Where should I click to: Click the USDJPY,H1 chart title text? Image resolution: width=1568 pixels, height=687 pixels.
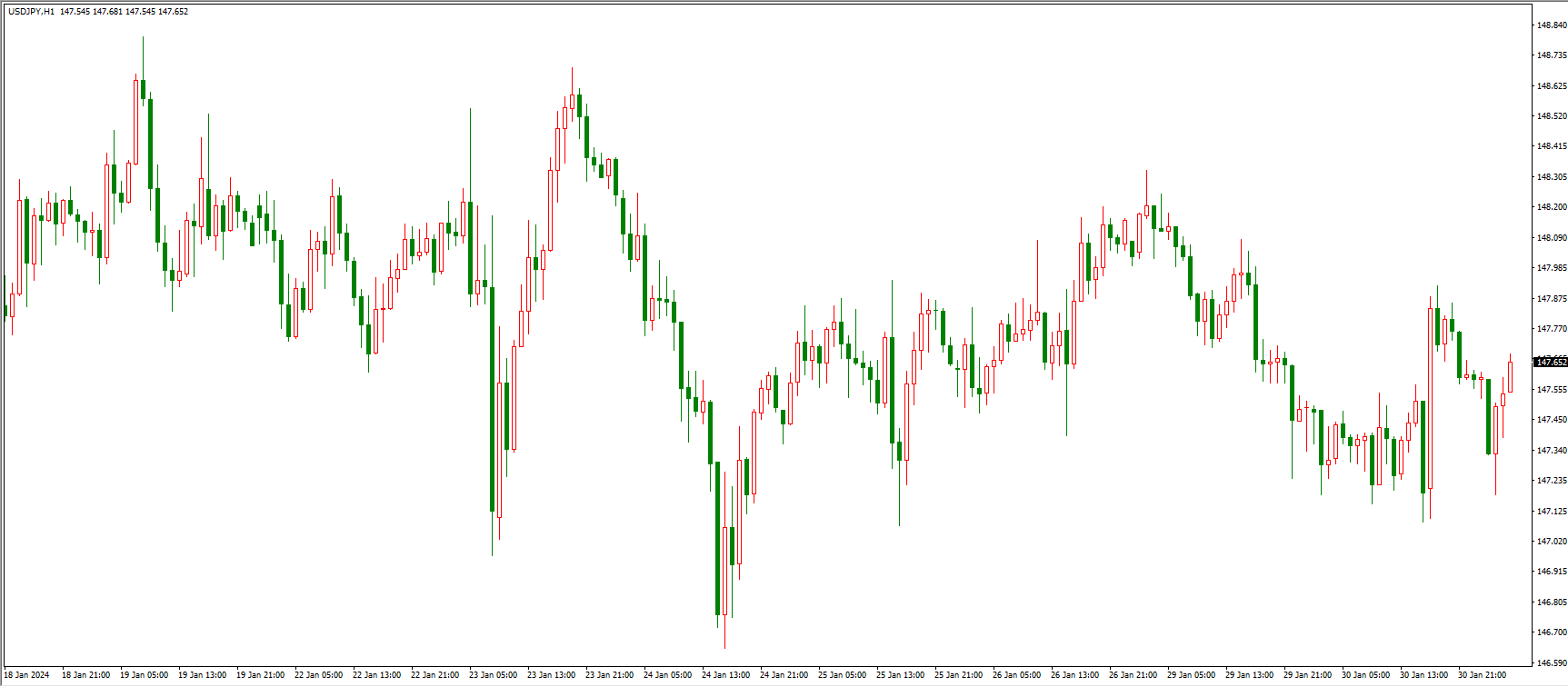click(32, 12)
